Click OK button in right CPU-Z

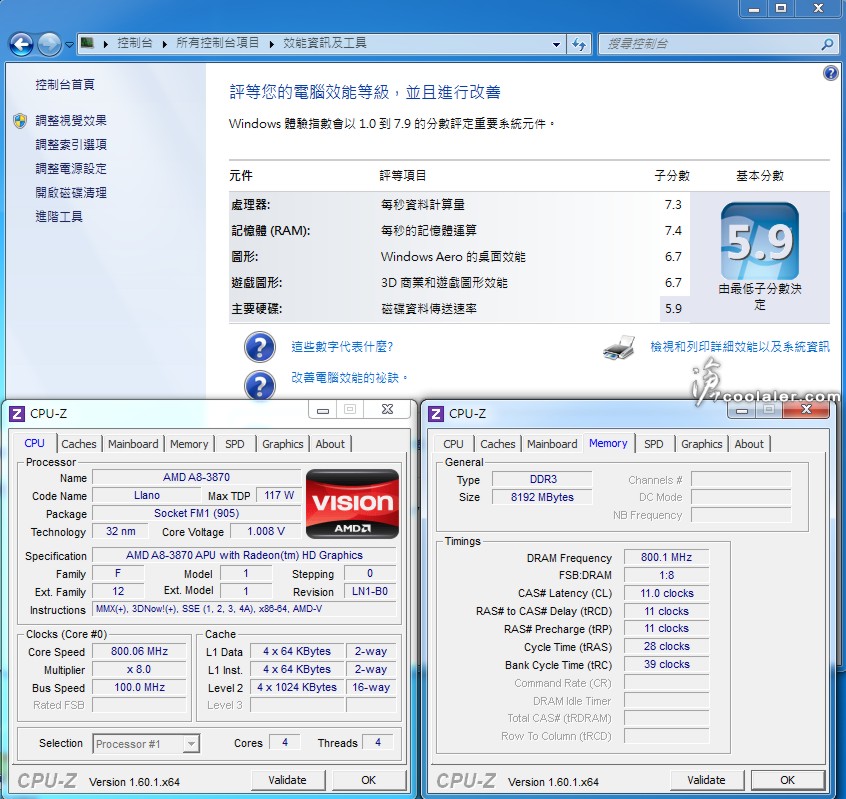point(788,780)
